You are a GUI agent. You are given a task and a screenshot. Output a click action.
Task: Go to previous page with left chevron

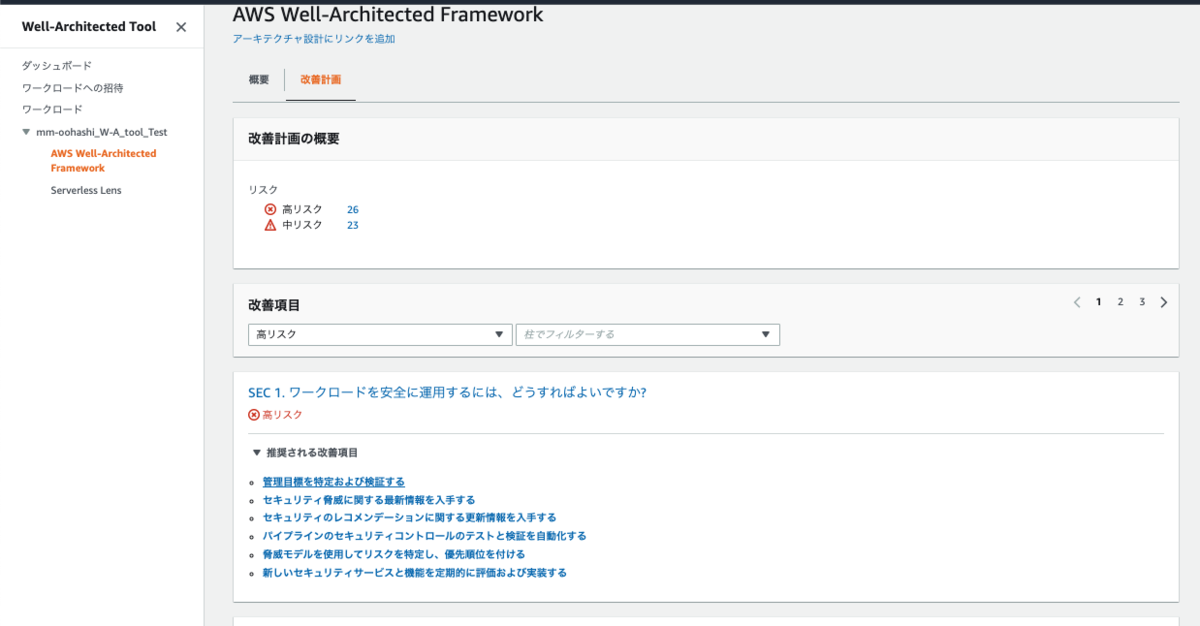tap(1077, 302)
